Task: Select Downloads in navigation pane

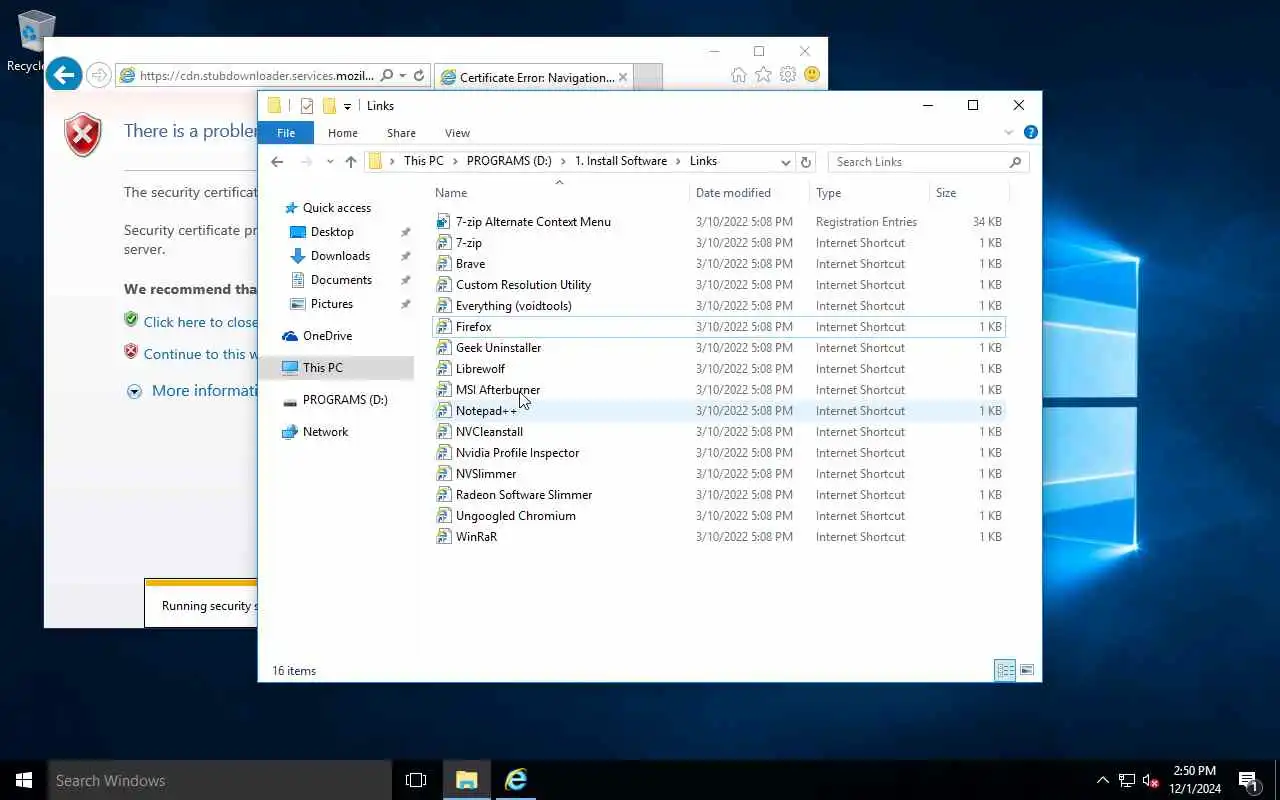Action: tap(340, 256)
